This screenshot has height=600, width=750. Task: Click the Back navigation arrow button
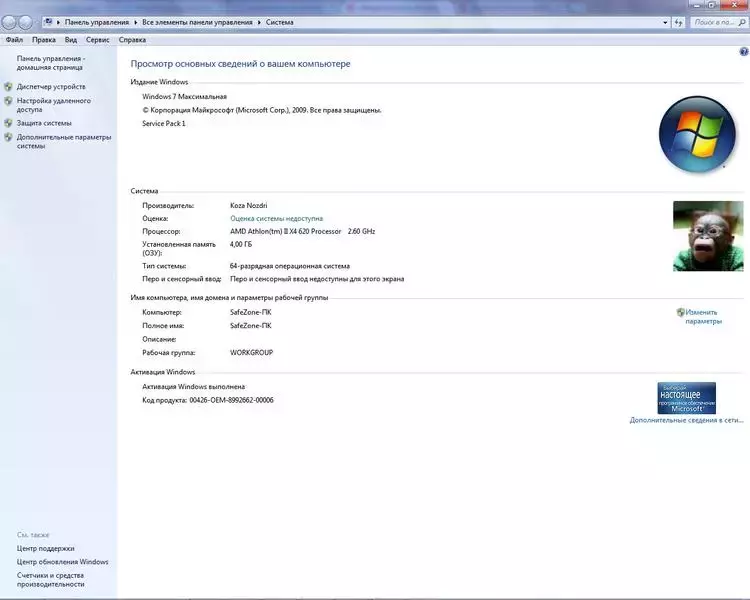9,22
